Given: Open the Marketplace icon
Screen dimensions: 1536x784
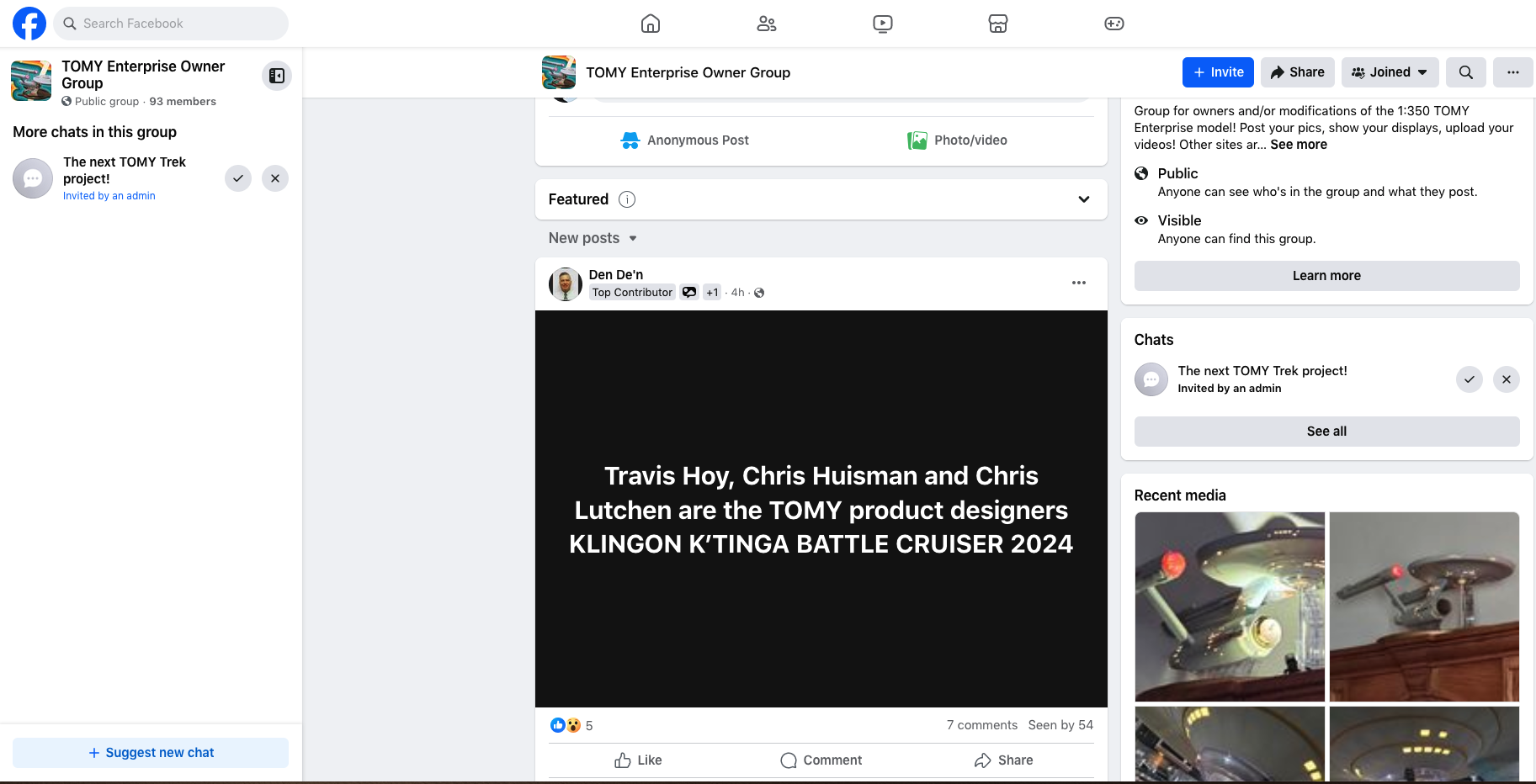Looking at the screenshot, I should point(998,24).
